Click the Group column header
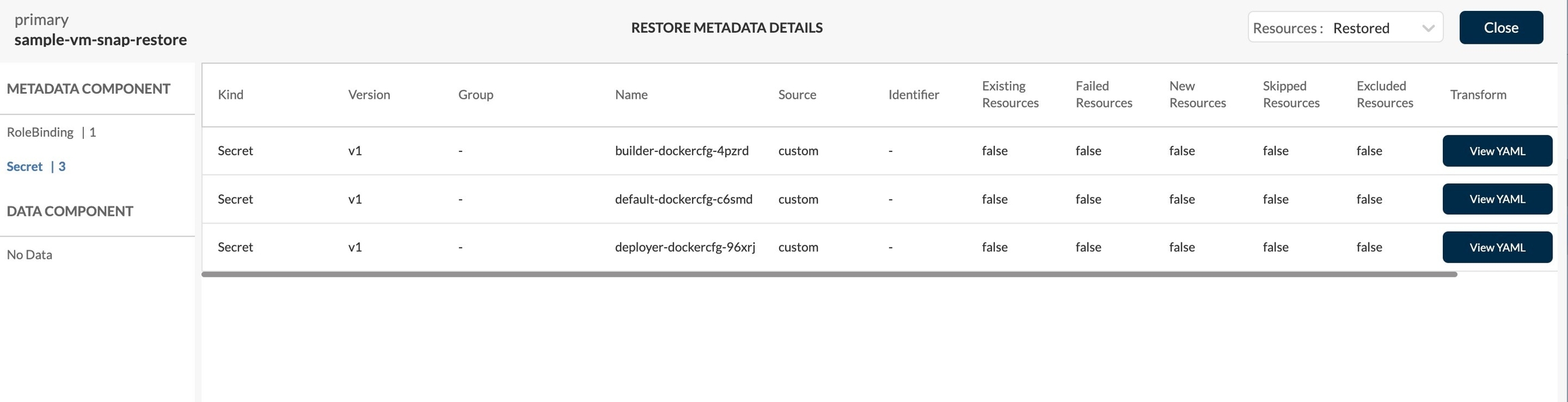The height and width of the screenshot is (402, 1568). pyautogui.click(x=475, y=95)
